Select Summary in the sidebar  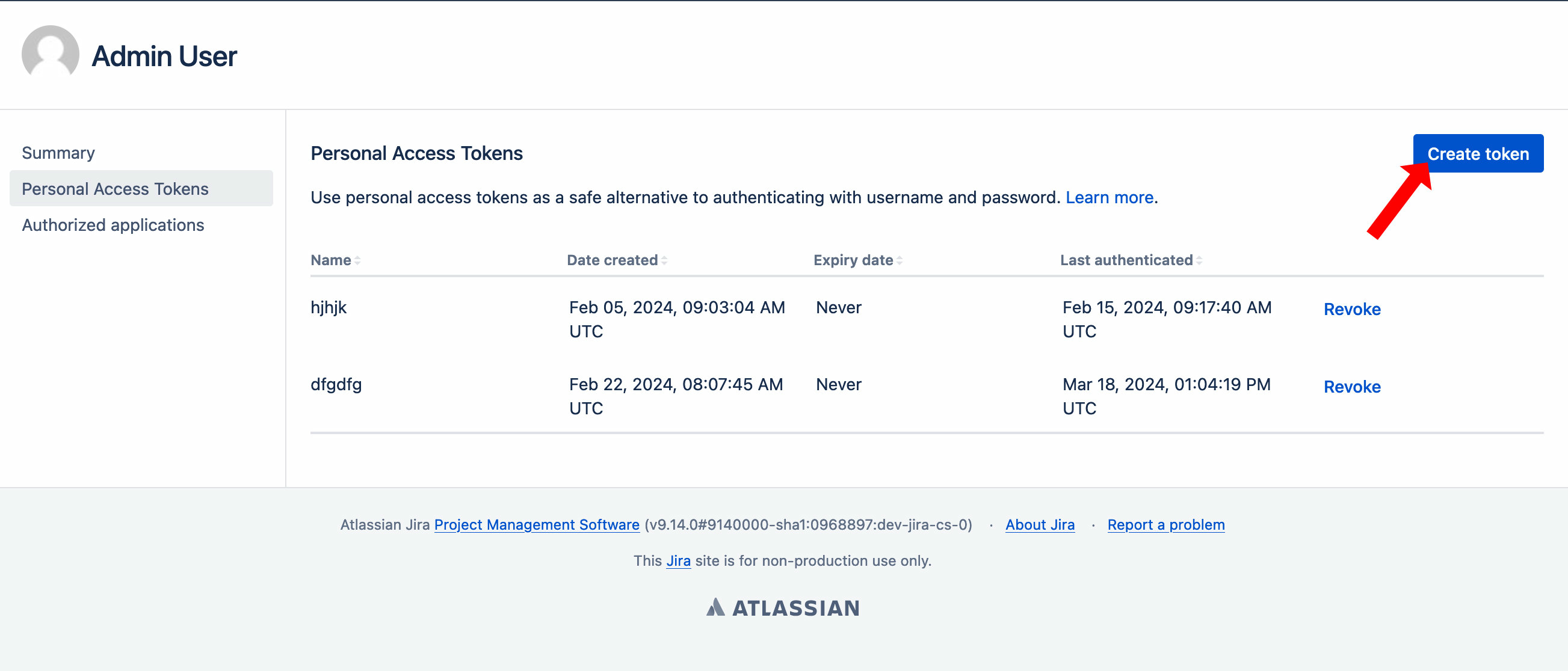pos(58,153)
